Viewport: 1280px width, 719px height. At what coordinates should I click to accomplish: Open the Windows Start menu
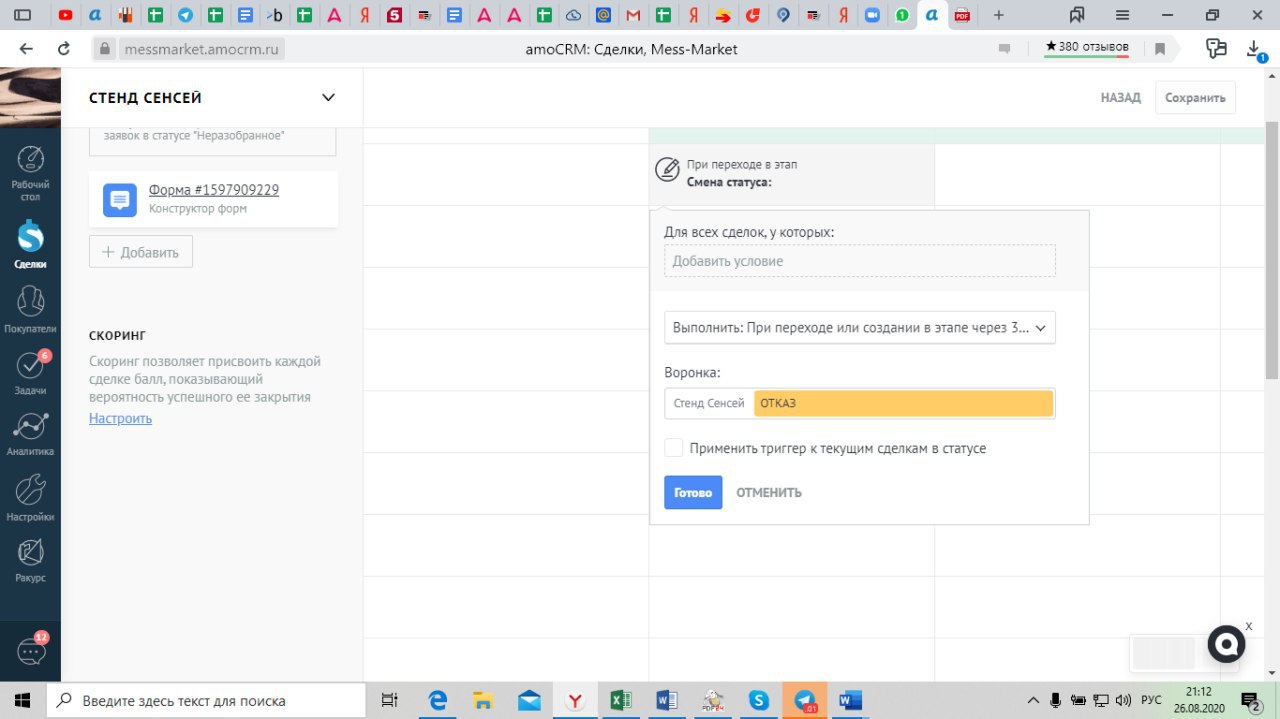pyautogui.click(x=21, y=700)
